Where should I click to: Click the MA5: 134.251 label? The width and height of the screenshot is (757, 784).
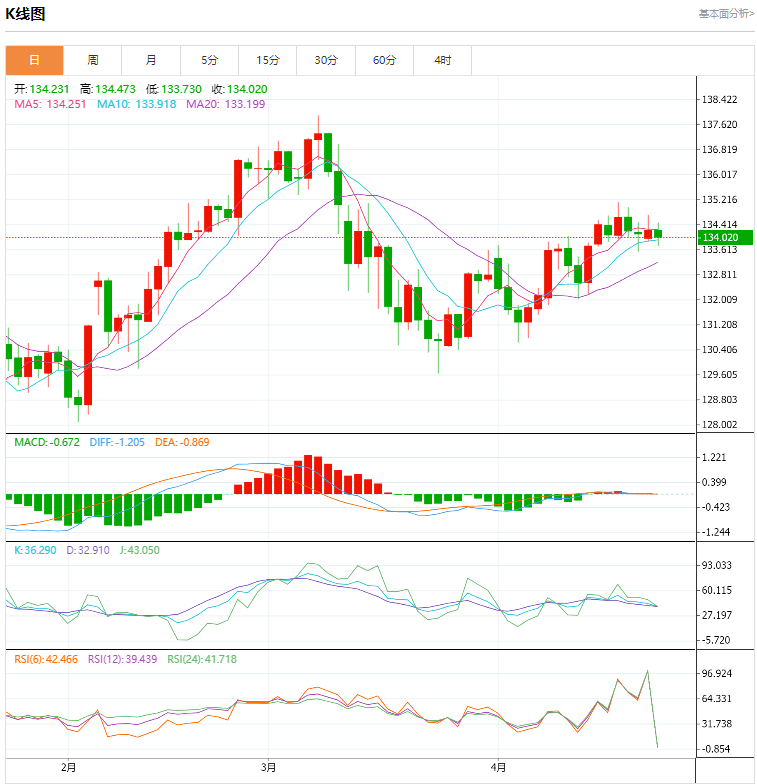(50, 104)
